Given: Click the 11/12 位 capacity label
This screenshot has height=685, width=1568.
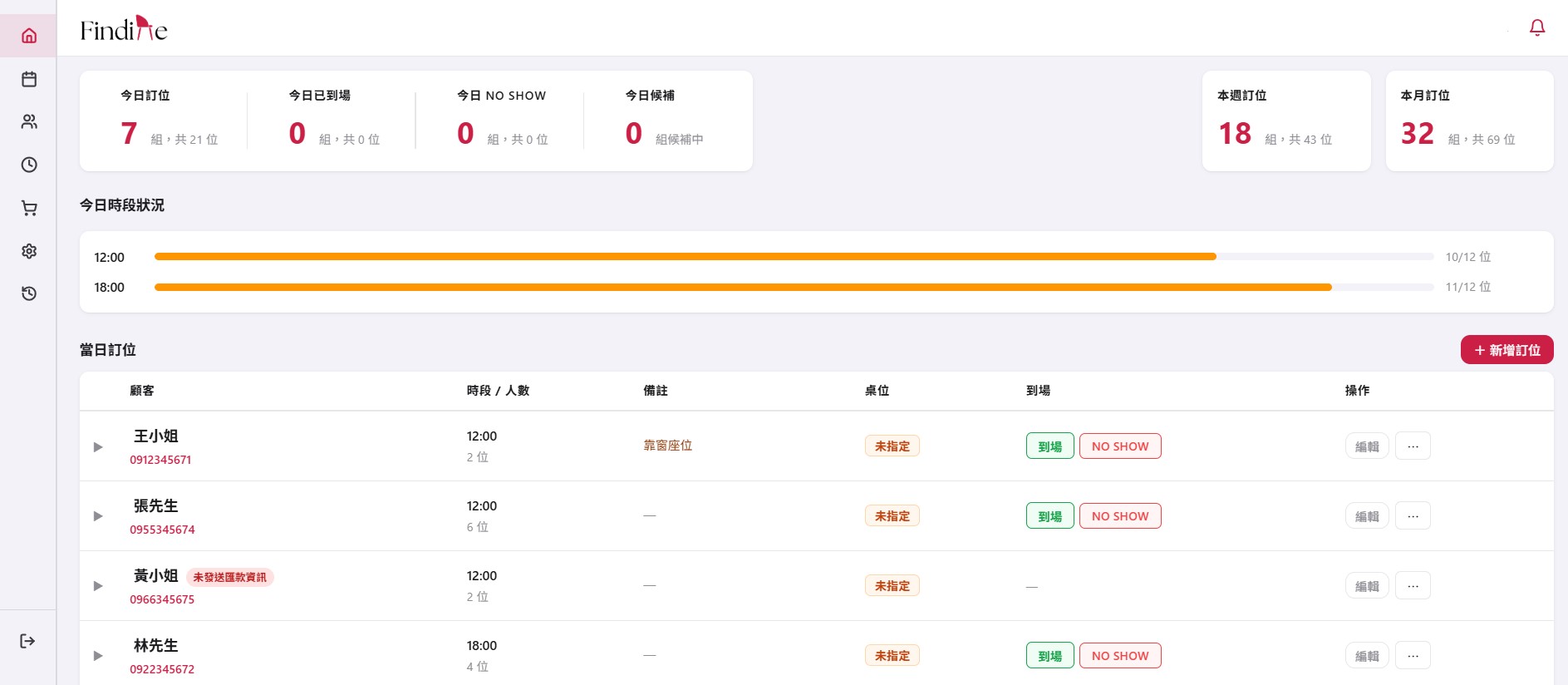Looking at the screenshot, I should coord(1468,287).
